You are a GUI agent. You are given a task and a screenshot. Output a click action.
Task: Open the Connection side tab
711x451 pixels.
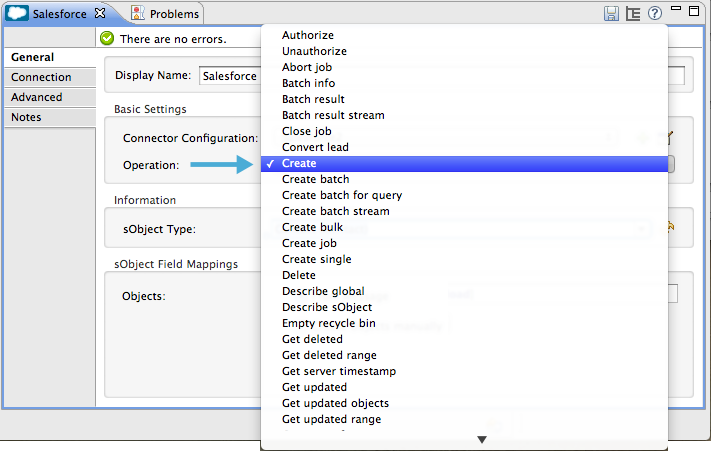tap(50, 77)
